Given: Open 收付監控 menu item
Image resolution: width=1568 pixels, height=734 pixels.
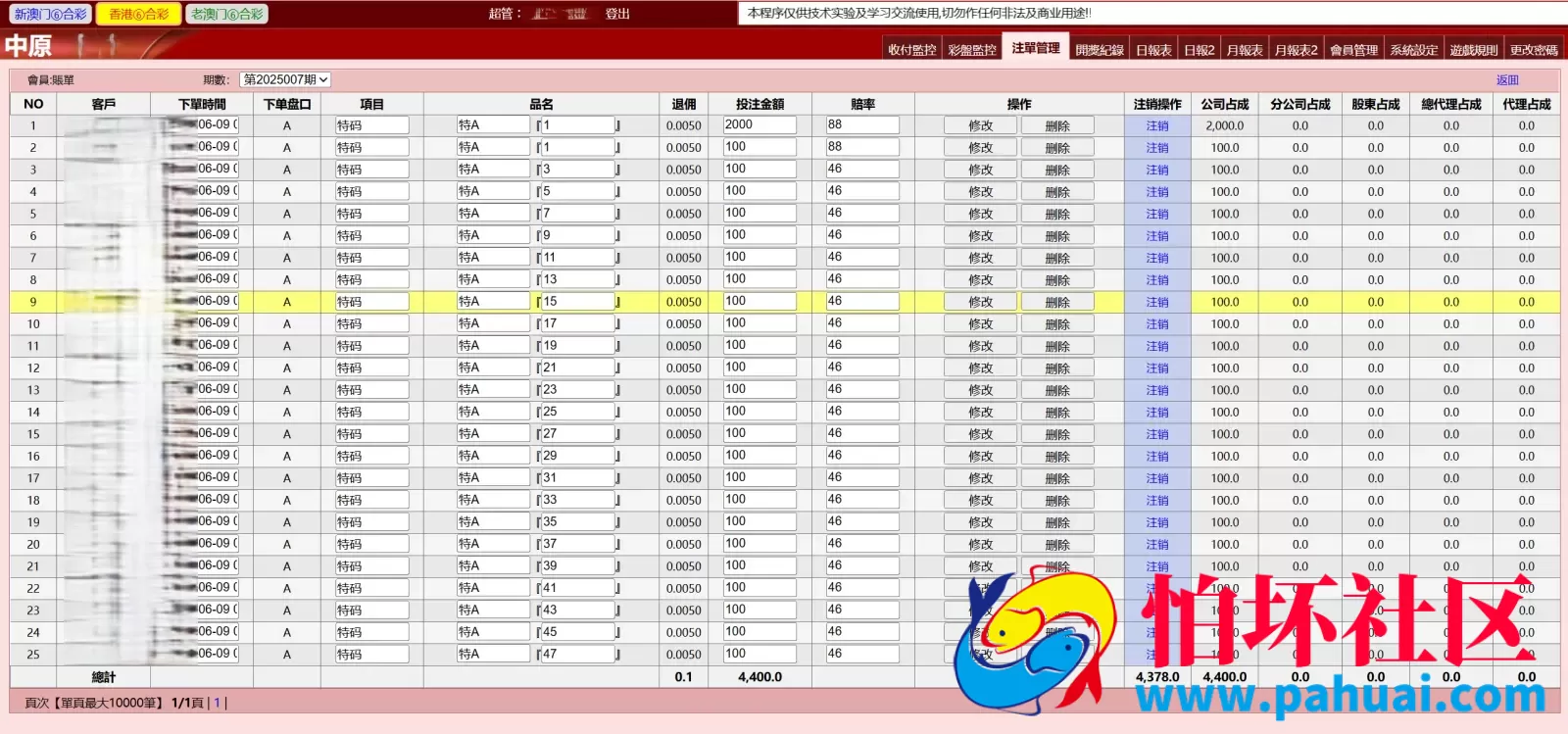Looking at the screenshot, I should [911, 50].
